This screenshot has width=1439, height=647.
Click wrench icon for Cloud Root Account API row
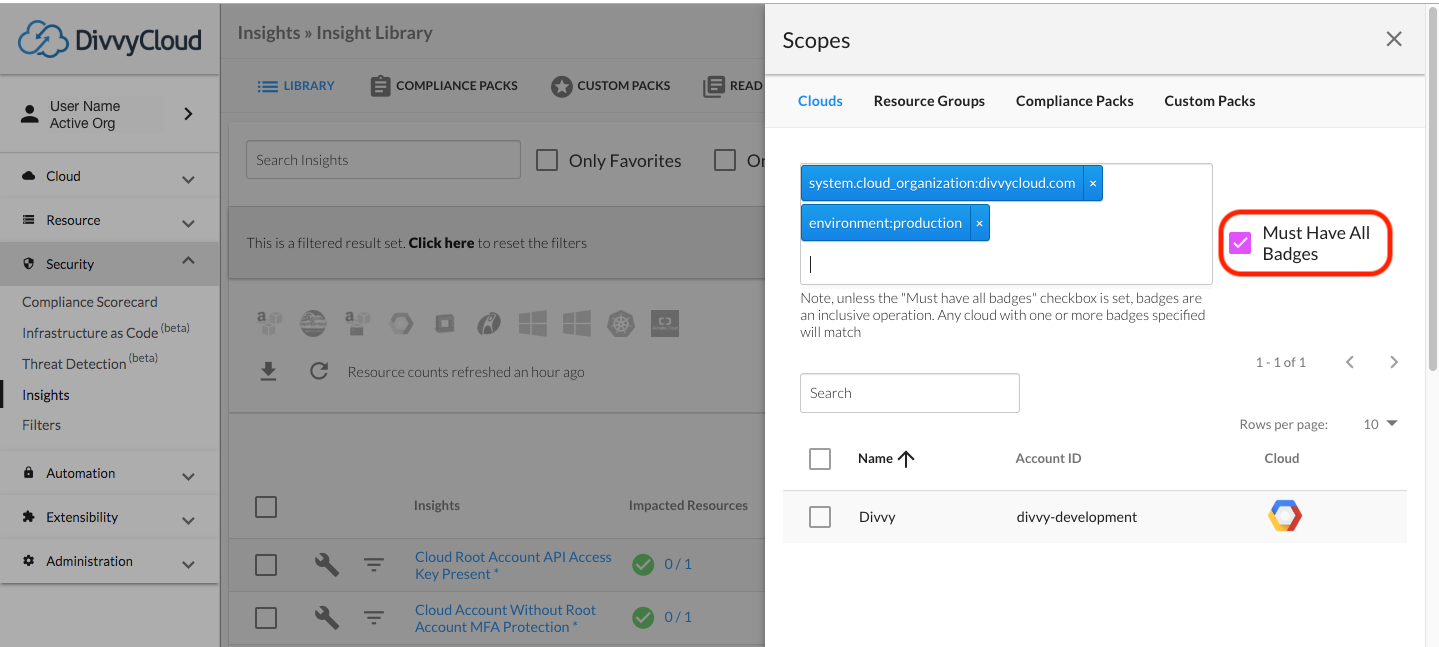tap(327, 565)
